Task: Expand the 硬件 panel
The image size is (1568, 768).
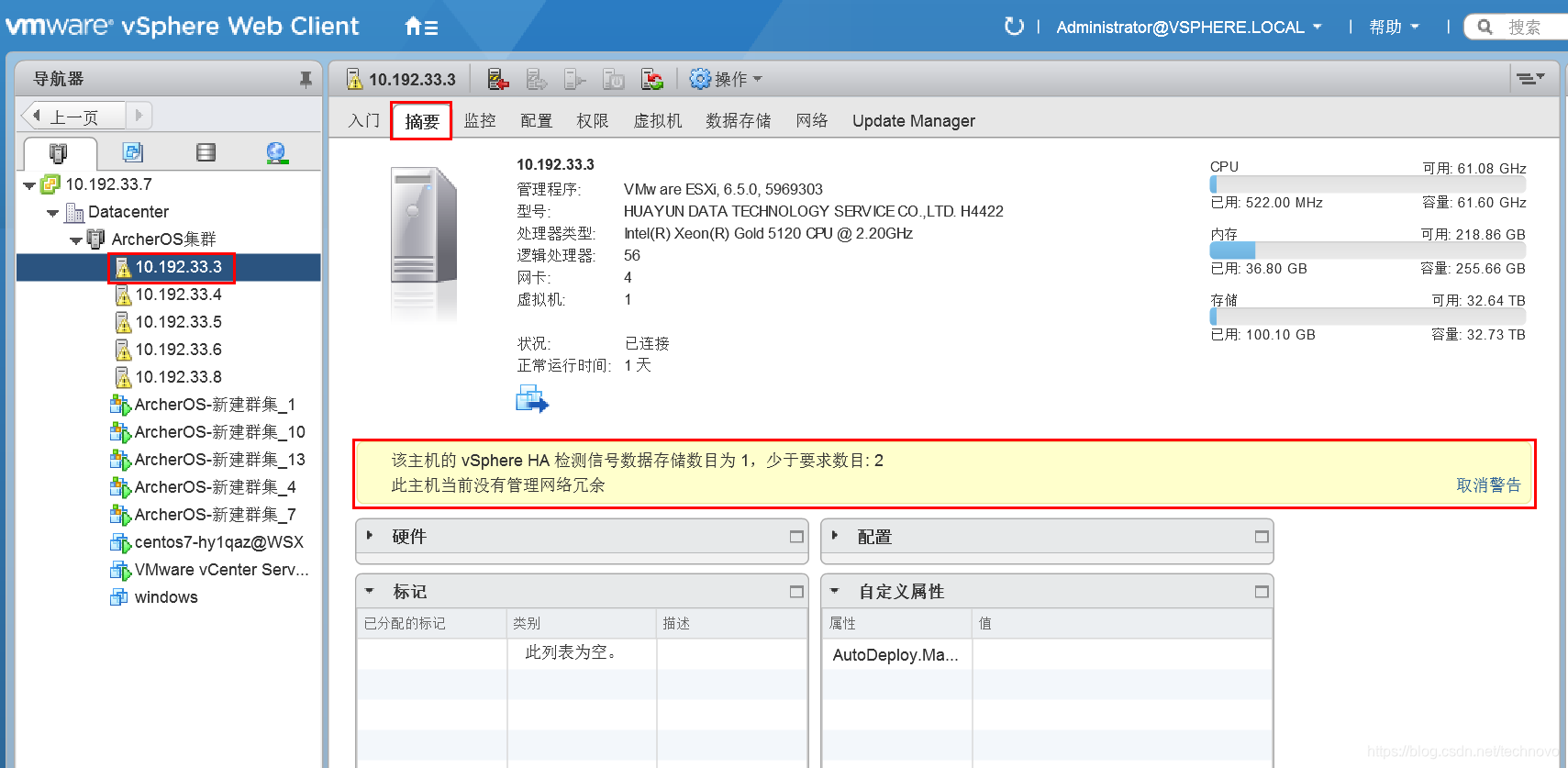Action: click(370, 535)
